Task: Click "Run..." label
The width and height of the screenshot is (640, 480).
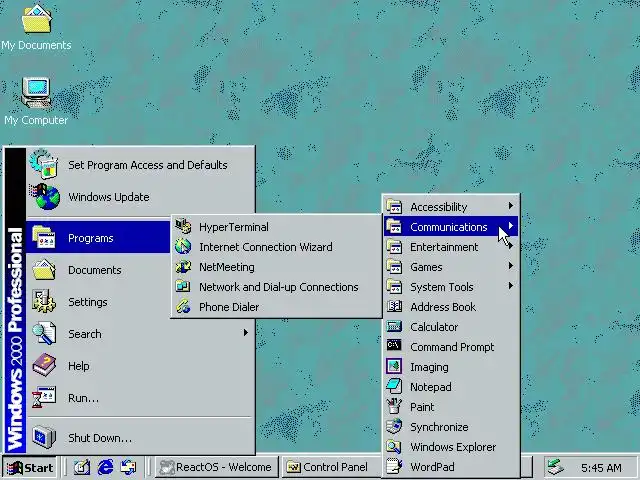Action: (83, 398)
